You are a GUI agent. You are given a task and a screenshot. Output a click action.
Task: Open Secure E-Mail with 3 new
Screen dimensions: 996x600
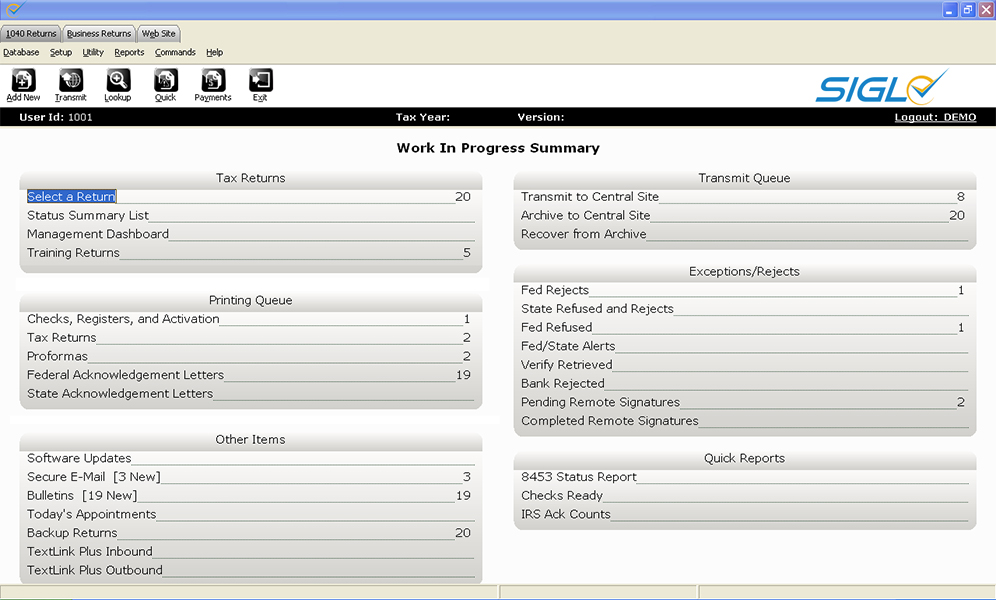click(93, 477)
